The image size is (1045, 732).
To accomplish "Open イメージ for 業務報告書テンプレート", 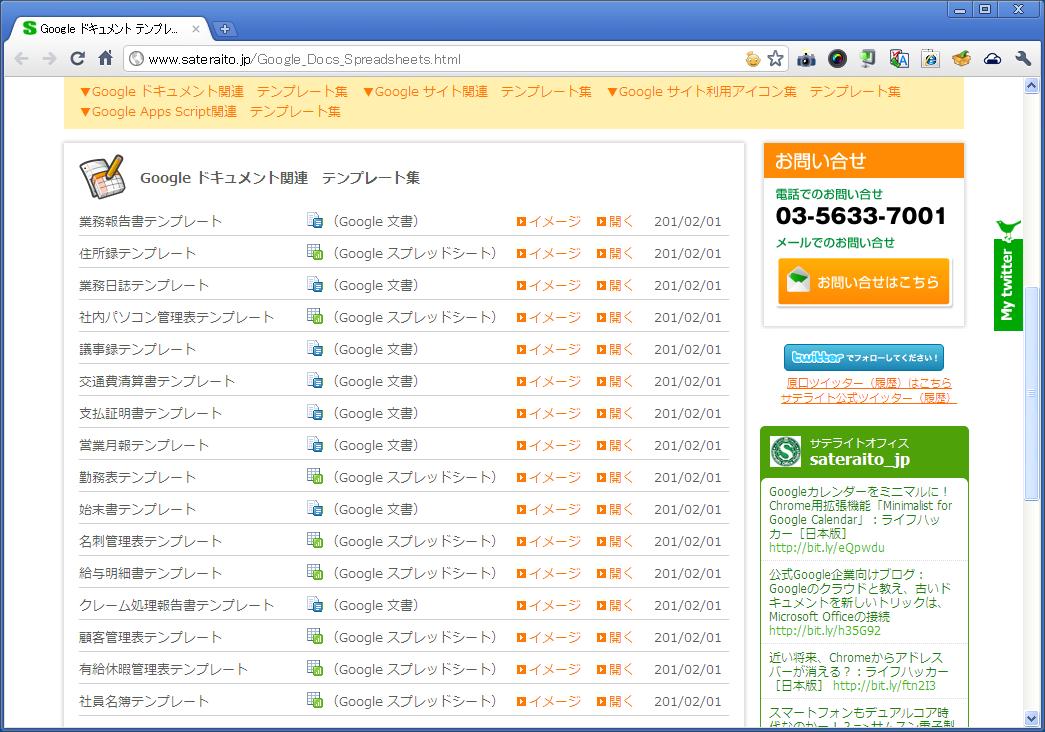I will pos(548,222).
